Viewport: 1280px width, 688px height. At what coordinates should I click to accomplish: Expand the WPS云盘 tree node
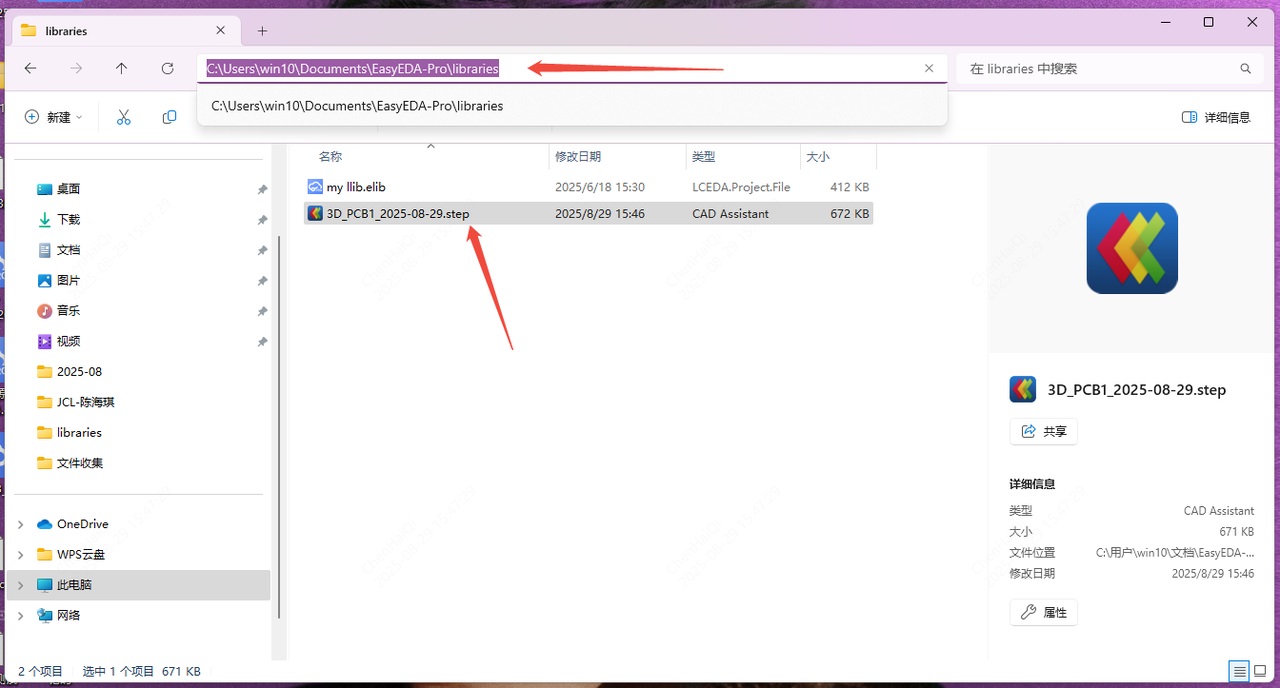[20, 554]
